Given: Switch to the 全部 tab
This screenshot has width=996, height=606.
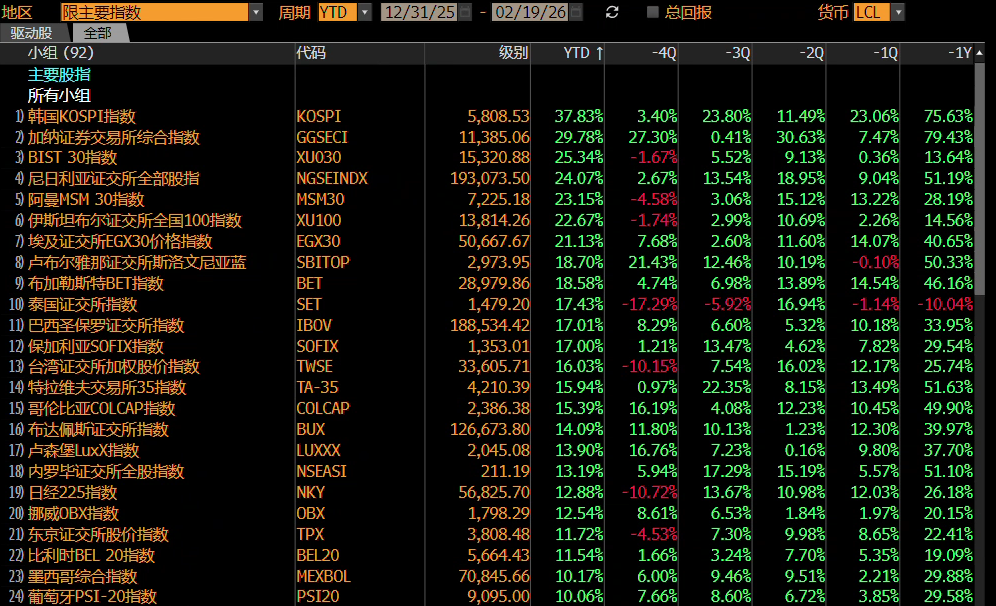Looking at the screenshot, I should [98, 33].
